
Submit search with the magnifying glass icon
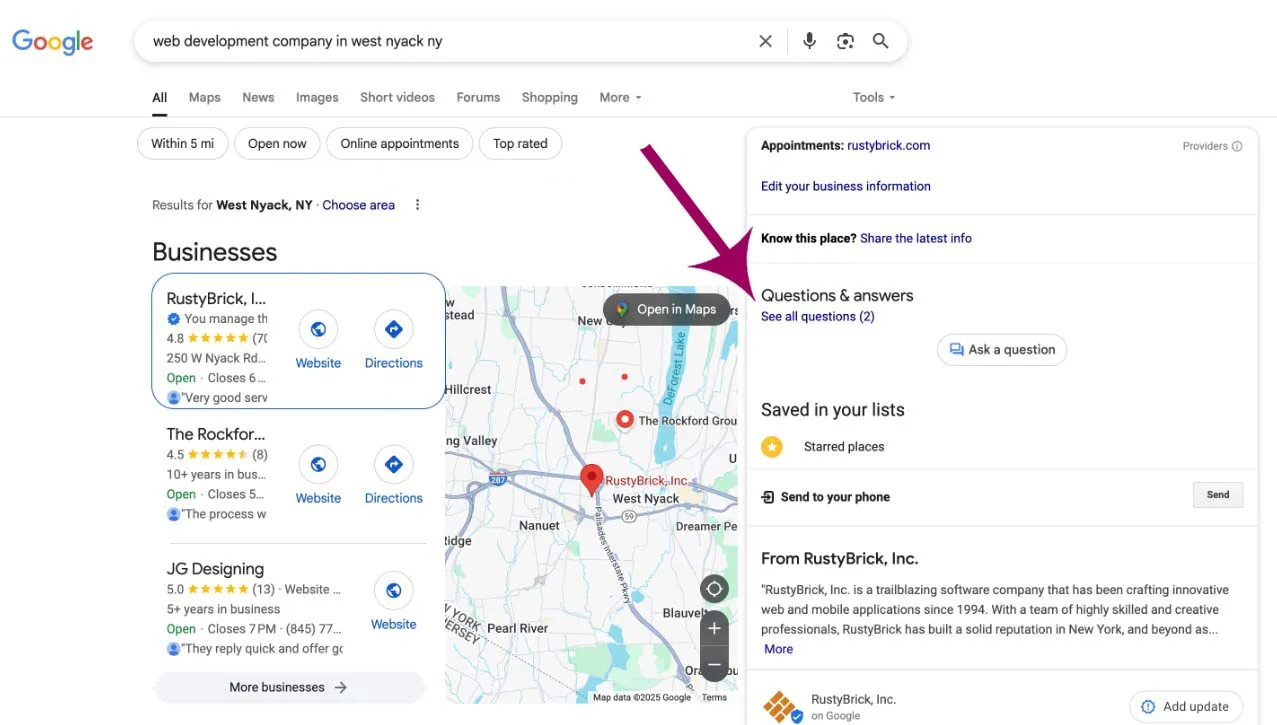click(880, 41)
